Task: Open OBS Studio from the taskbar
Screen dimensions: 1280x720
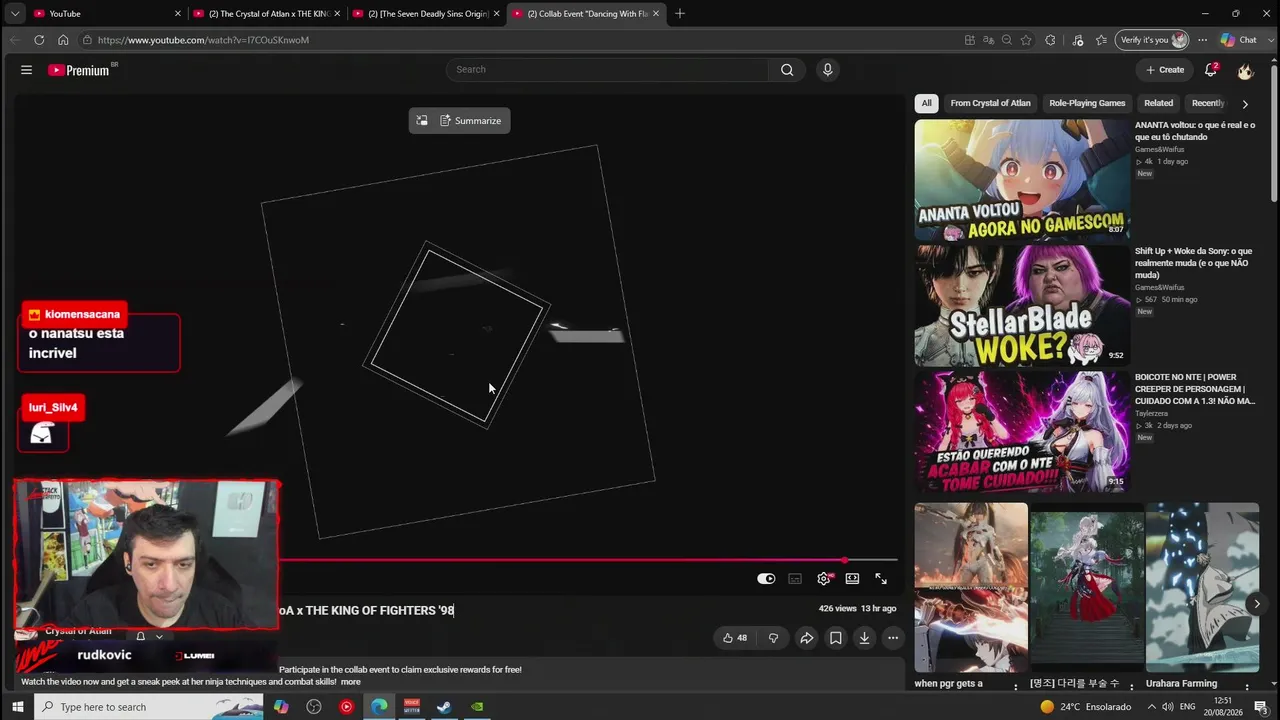Action: point(314,707)
